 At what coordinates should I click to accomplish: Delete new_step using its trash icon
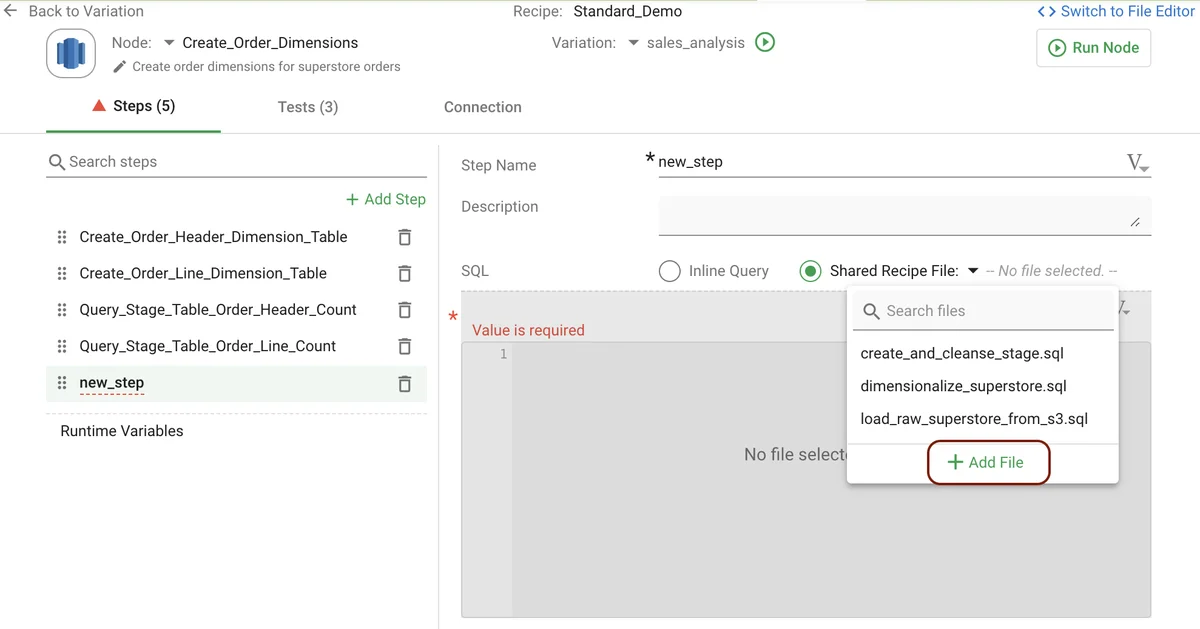[404, 383]
